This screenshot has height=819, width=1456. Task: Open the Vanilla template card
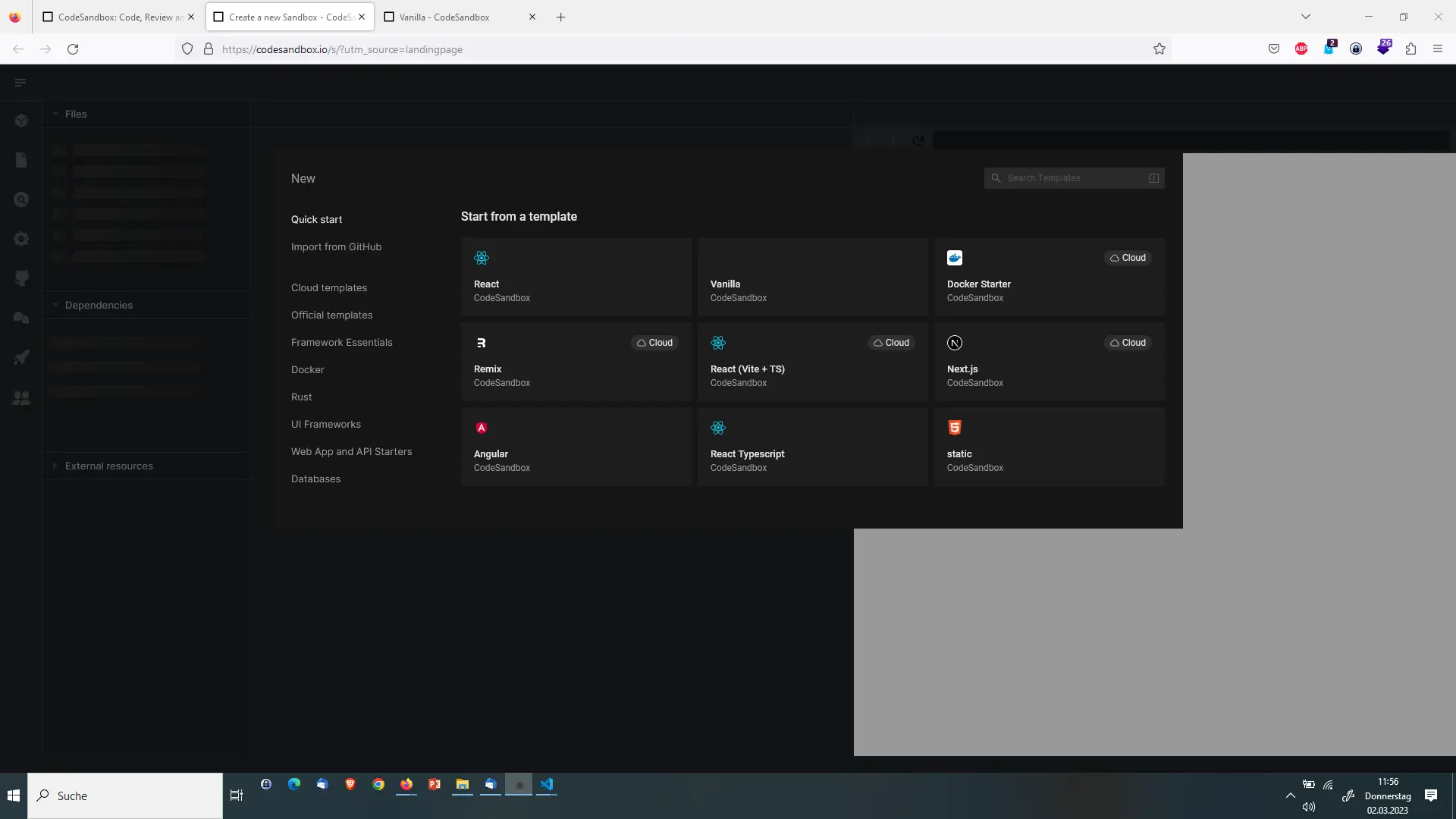pyautogui.click(x=813, y=277)
